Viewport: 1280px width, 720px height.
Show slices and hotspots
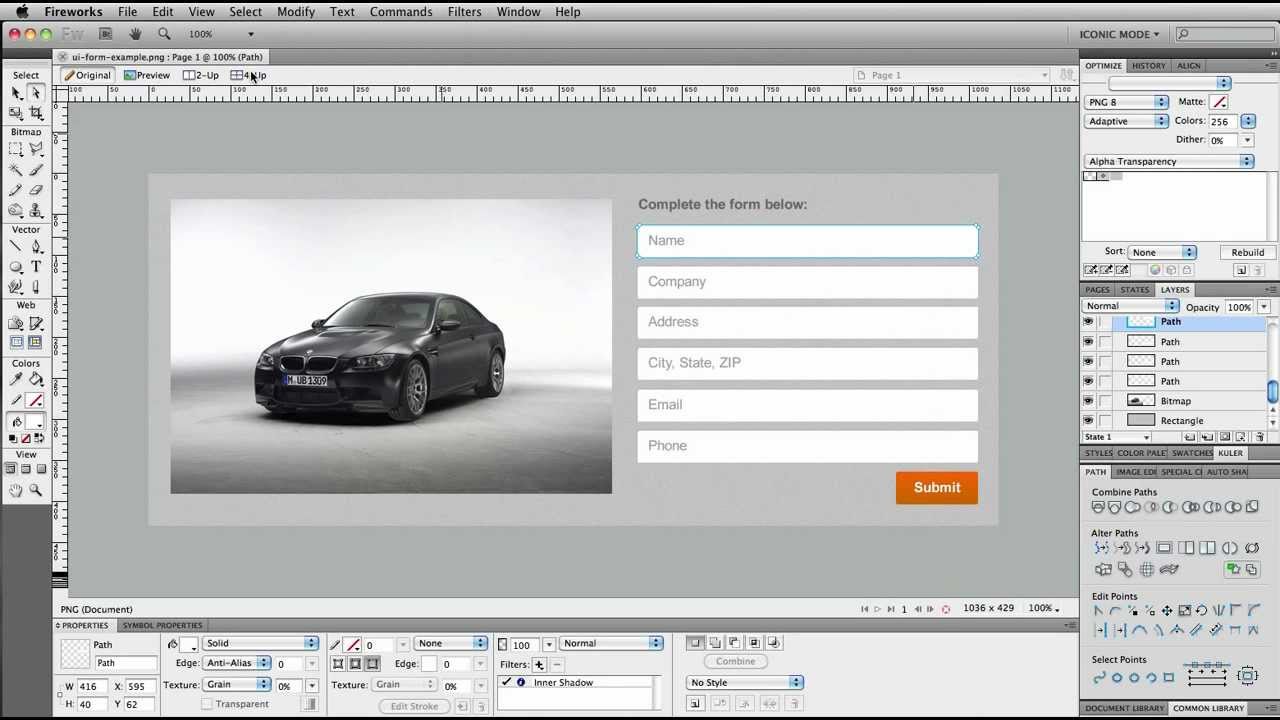(x=36, y=343)
